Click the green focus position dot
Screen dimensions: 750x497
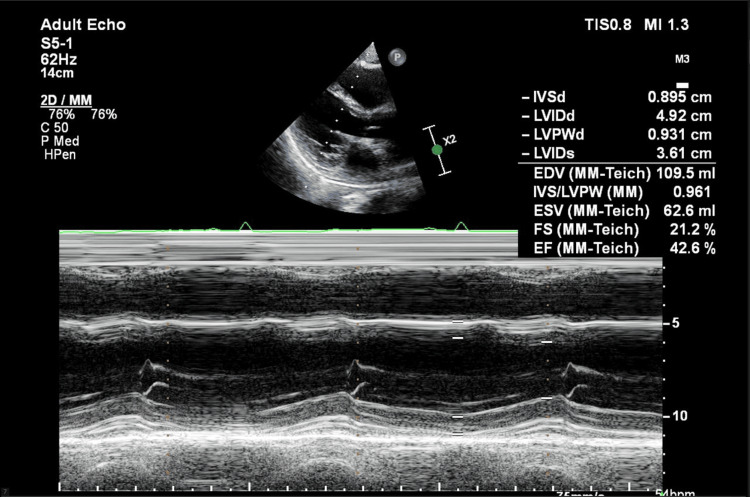(437, 150)
